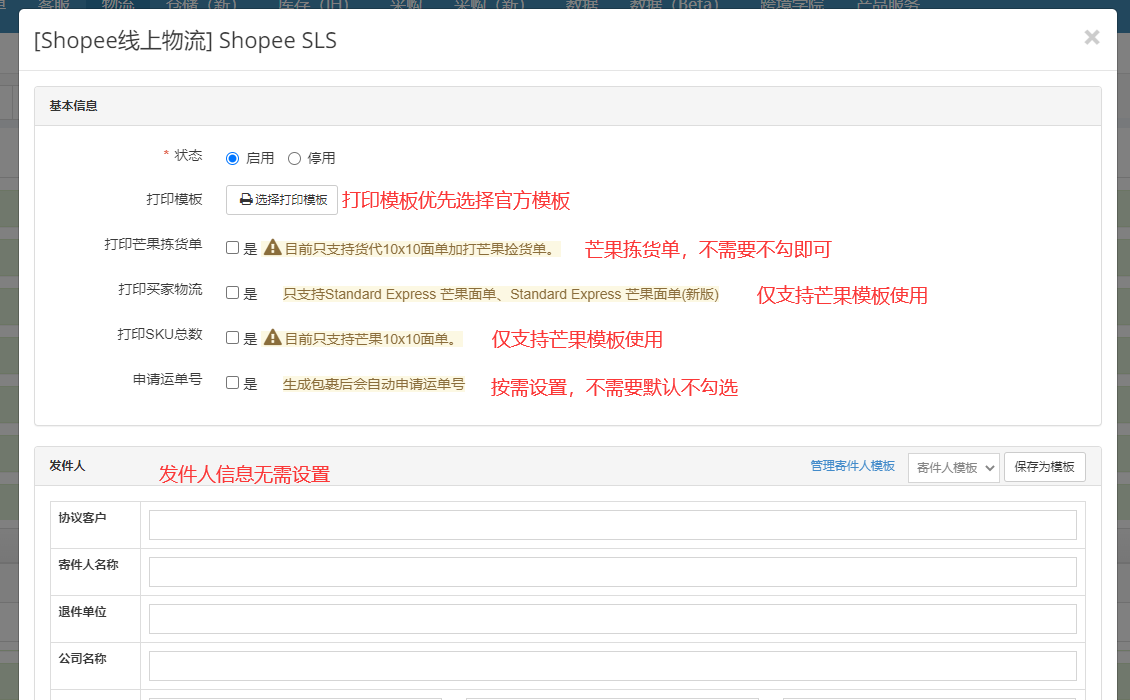
Task: Check the 打印买家物流 checkbox
Action: 232,293
